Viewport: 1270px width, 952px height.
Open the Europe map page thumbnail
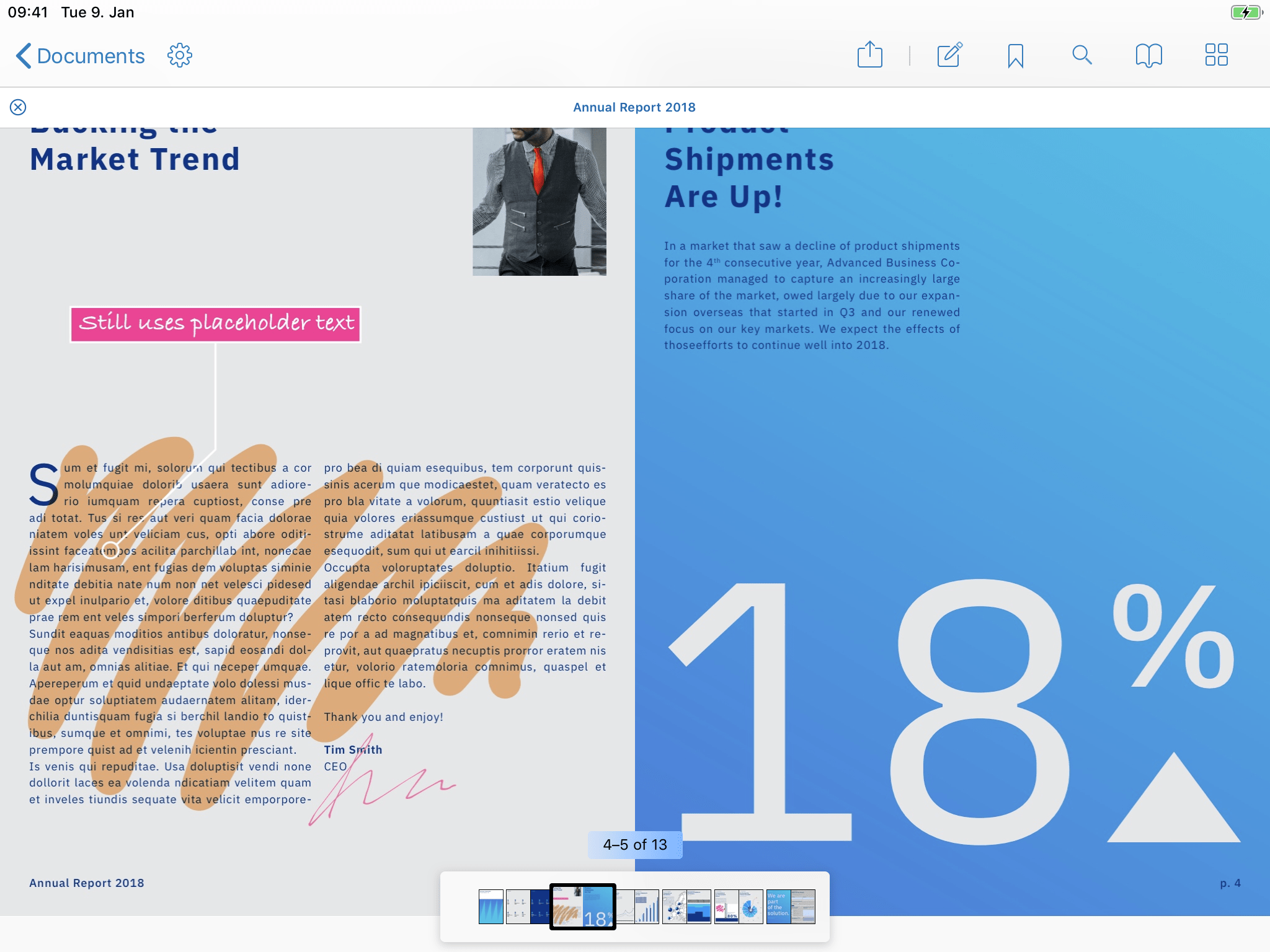click(674, 907)
